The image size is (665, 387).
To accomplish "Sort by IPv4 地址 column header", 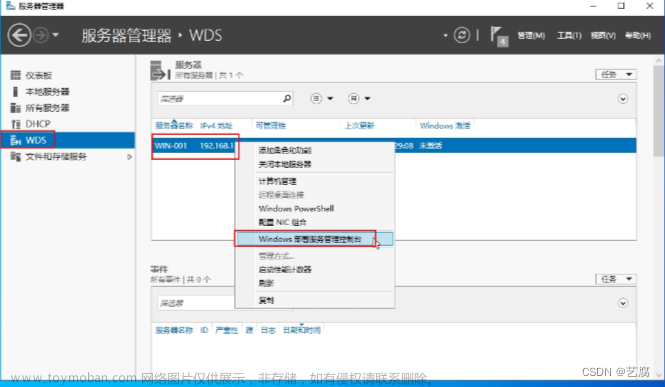I will (x=216, y=125).
